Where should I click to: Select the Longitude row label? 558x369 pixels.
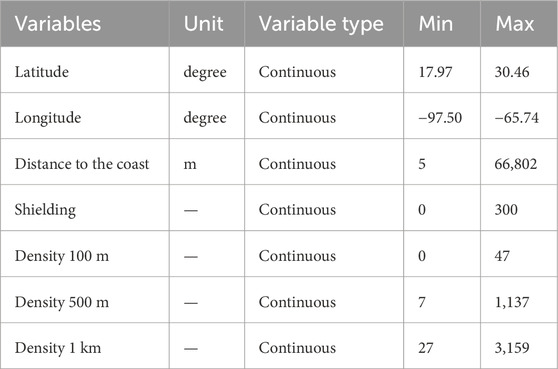(x=48, y=118)
